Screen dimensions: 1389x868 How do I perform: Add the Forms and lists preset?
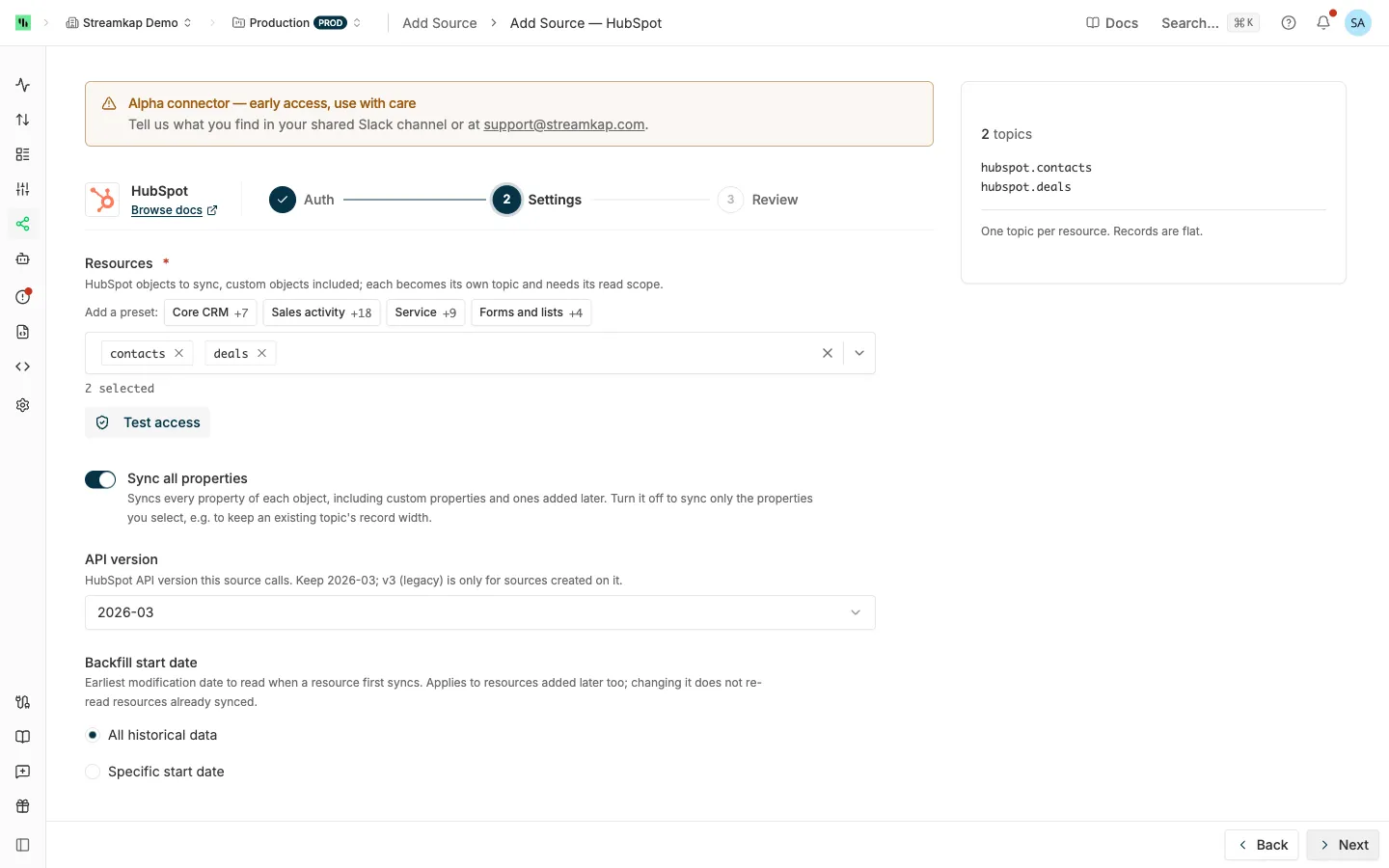(531, 312)
